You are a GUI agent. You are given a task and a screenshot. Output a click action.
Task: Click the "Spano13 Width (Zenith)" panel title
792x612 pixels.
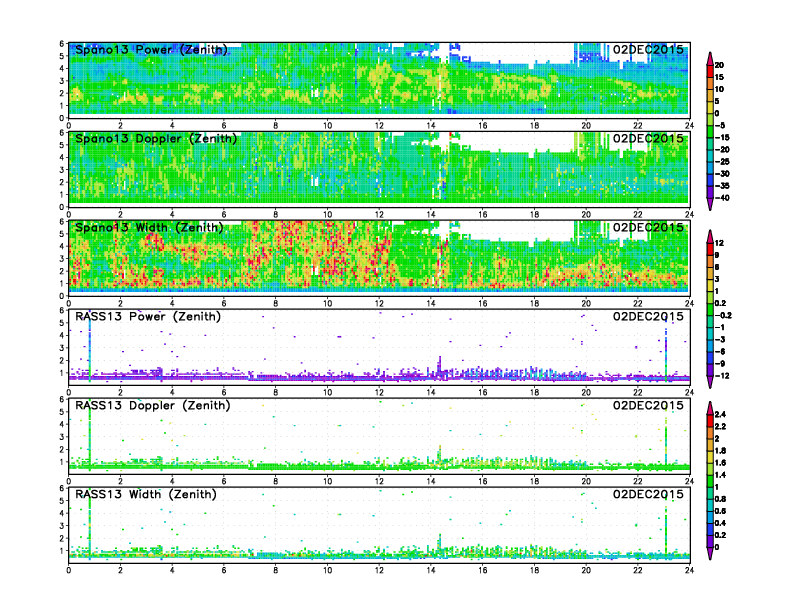150,227
